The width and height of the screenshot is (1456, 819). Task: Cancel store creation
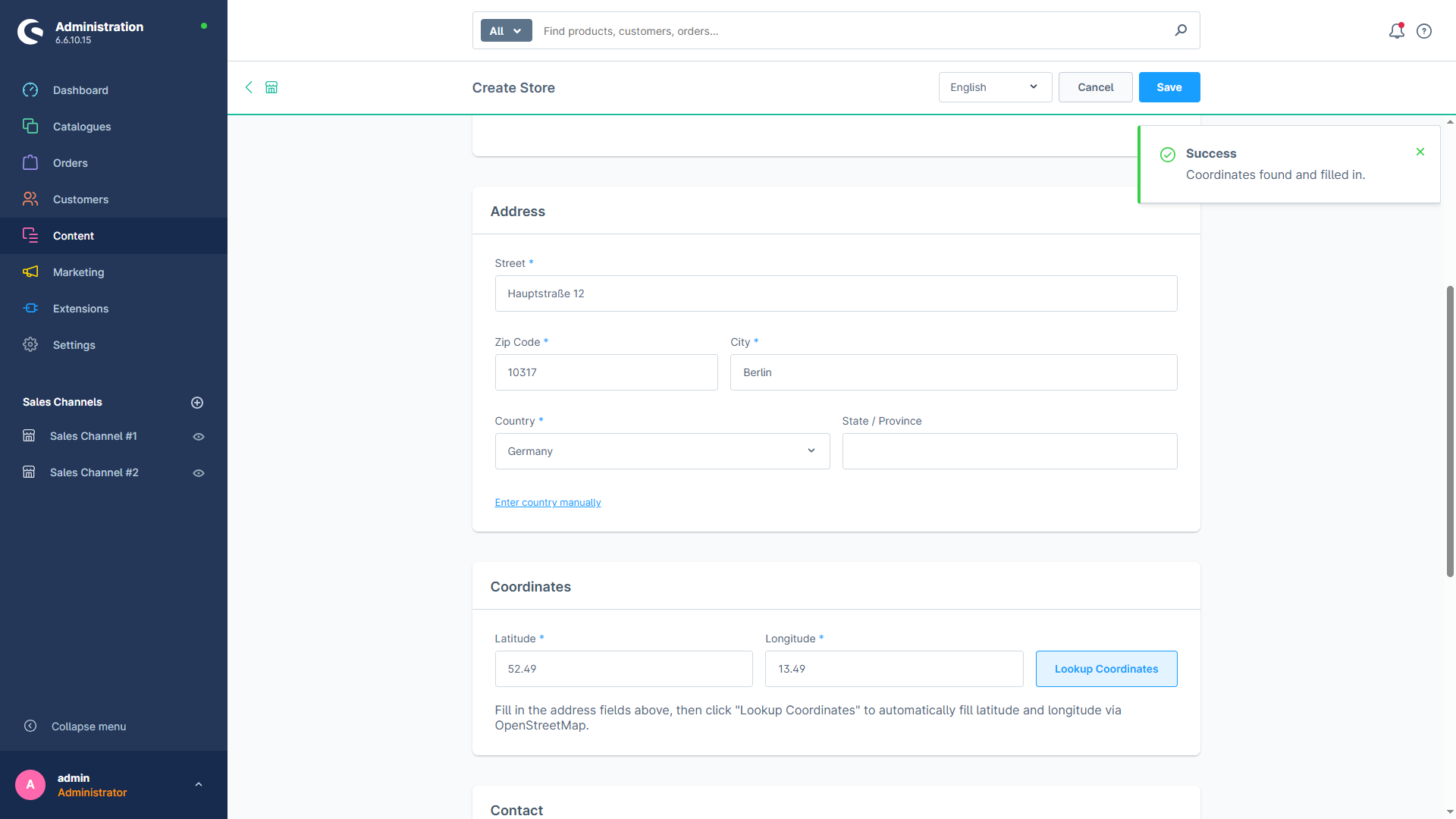pyautogui.click(x=1095, y=87)
